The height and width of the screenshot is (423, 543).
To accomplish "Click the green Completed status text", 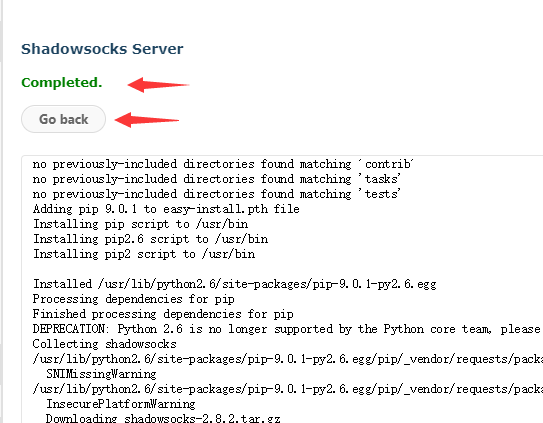I will pos(62,82).
